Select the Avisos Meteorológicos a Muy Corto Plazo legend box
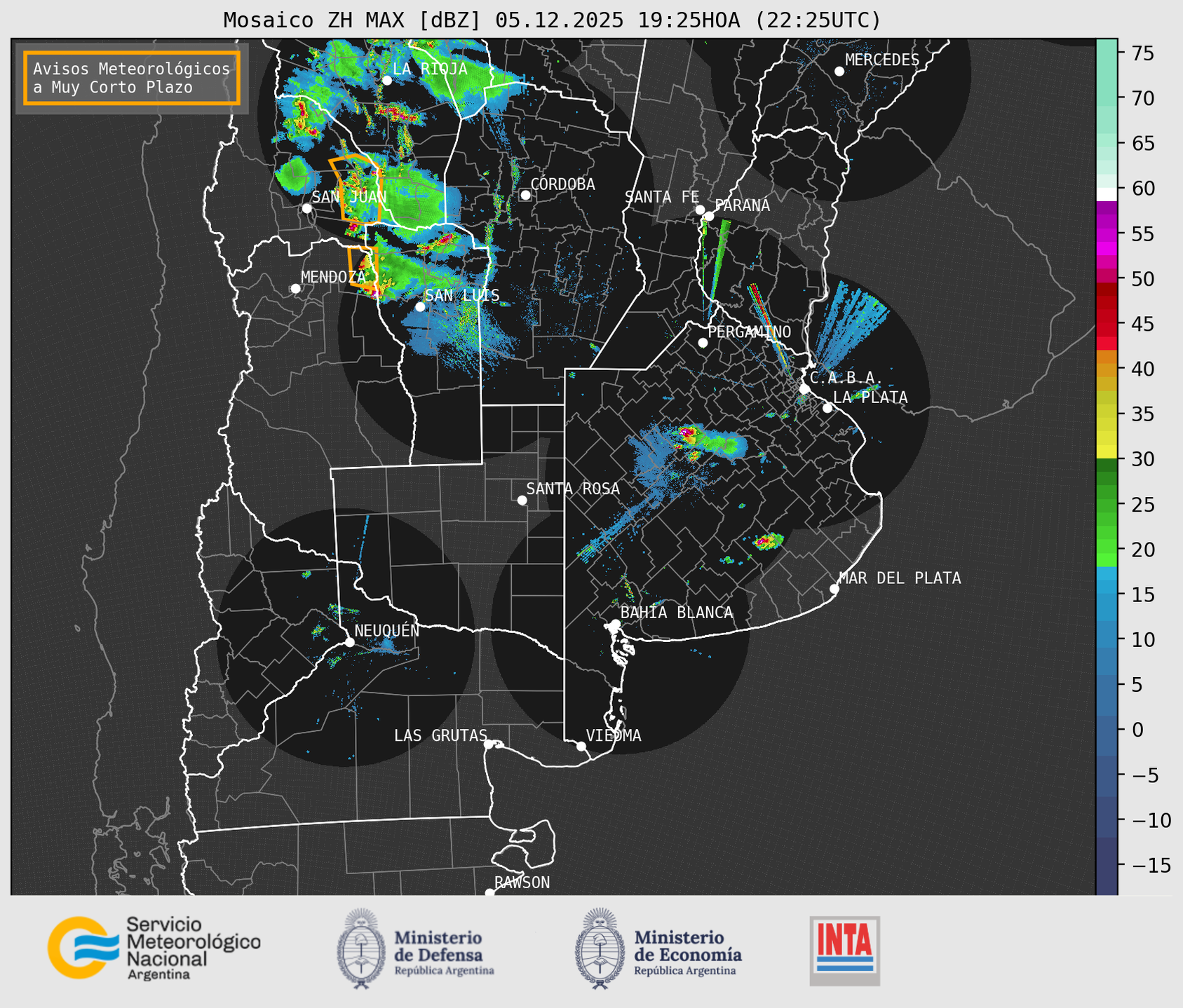The height and width of the screenshot is (1008, 1183). 132,78
